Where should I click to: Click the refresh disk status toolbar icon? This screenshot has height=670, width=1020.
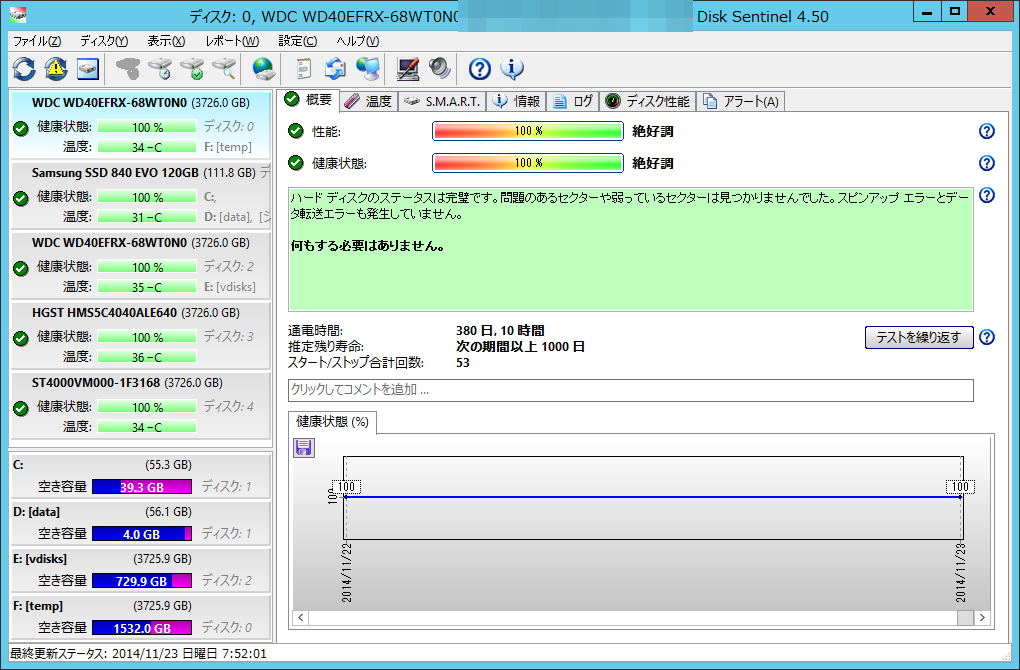24,68
